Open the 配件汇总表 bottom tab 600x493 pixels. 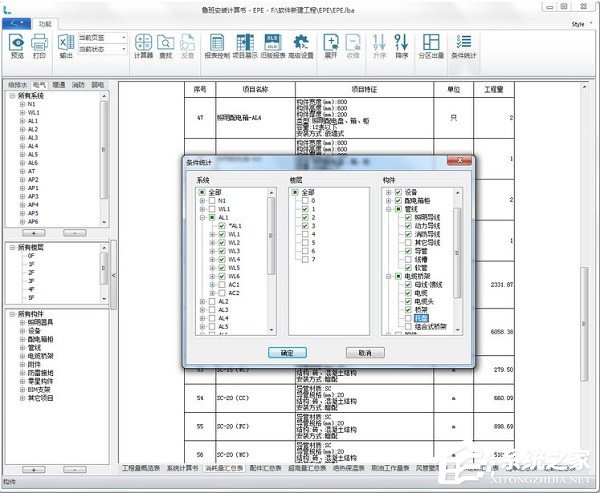(265, 468)
